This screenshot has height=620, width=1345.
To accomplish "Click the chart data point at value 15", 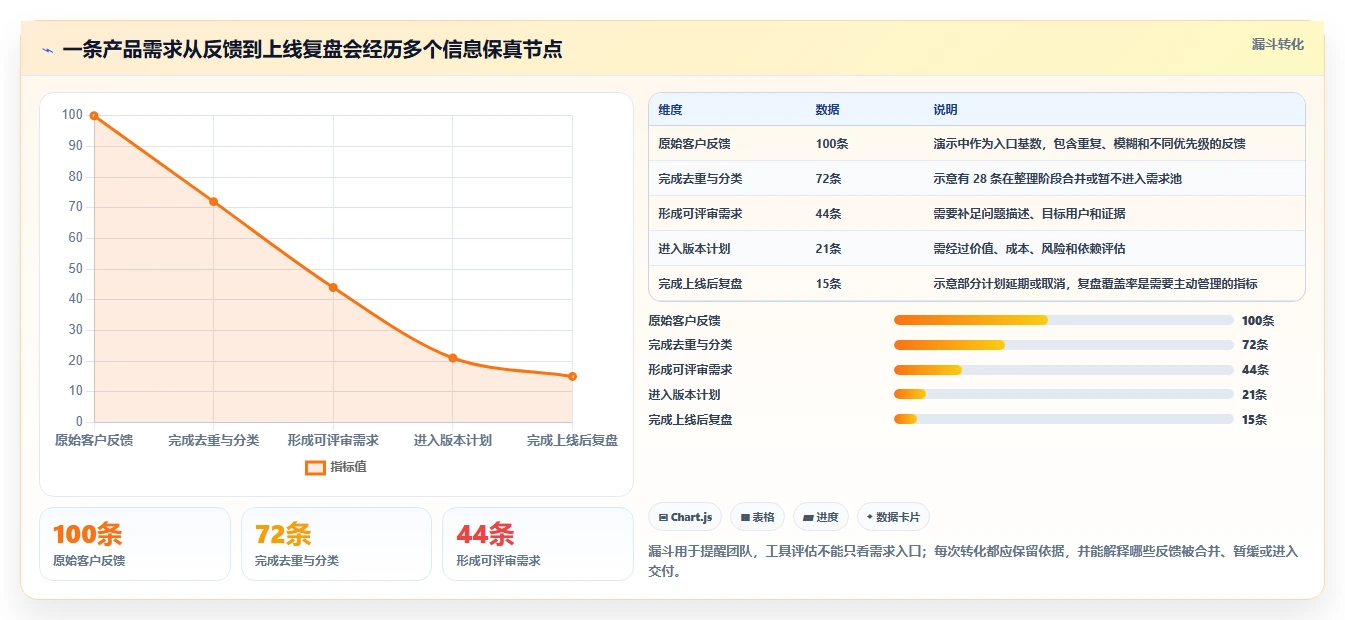I will [572, 376].
